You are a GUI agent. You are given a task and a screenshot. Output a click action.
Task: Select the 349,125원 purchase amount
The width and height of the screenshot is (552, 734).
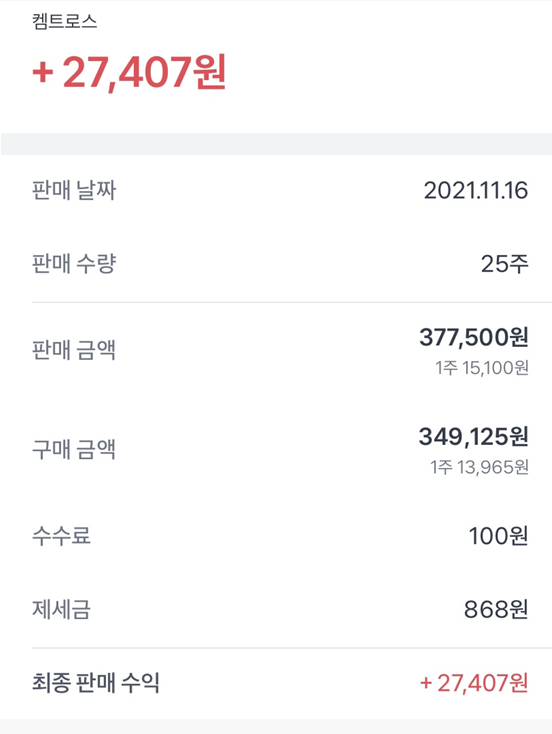coord(474,436)
